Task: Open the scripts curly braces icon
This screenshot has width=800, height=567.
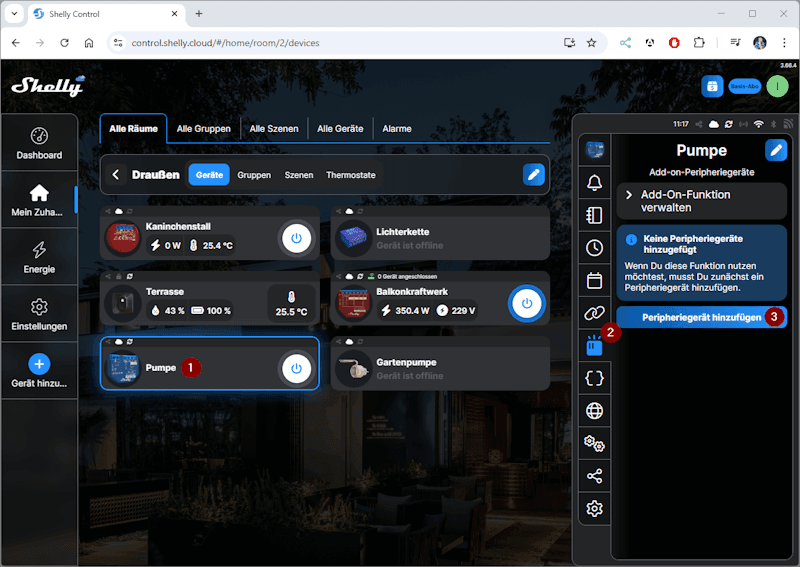Action: tap(595, 378)
